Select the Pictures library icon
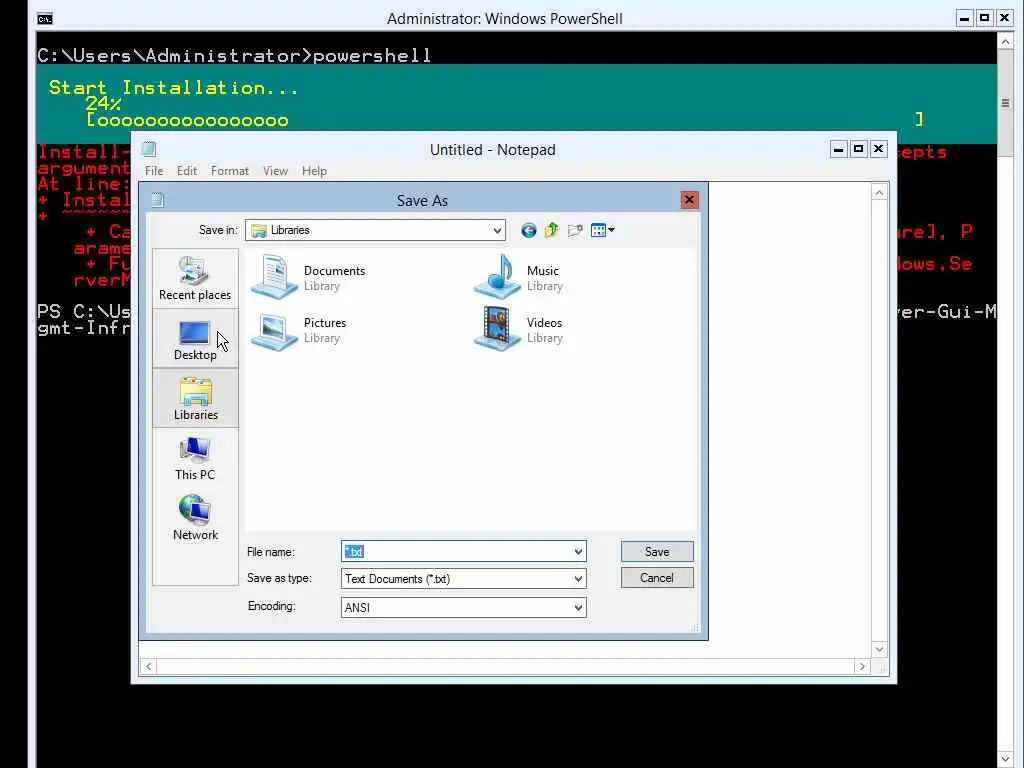The width and height of the screenshot is (1024, 768). (274, 330)
